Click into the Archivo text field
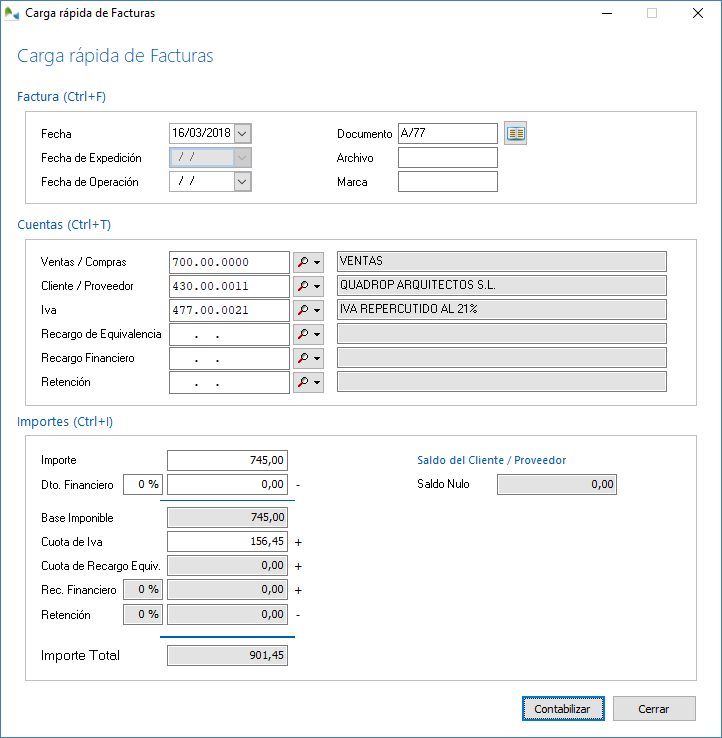The image size is (722, 738). click(x=447, y=158)
